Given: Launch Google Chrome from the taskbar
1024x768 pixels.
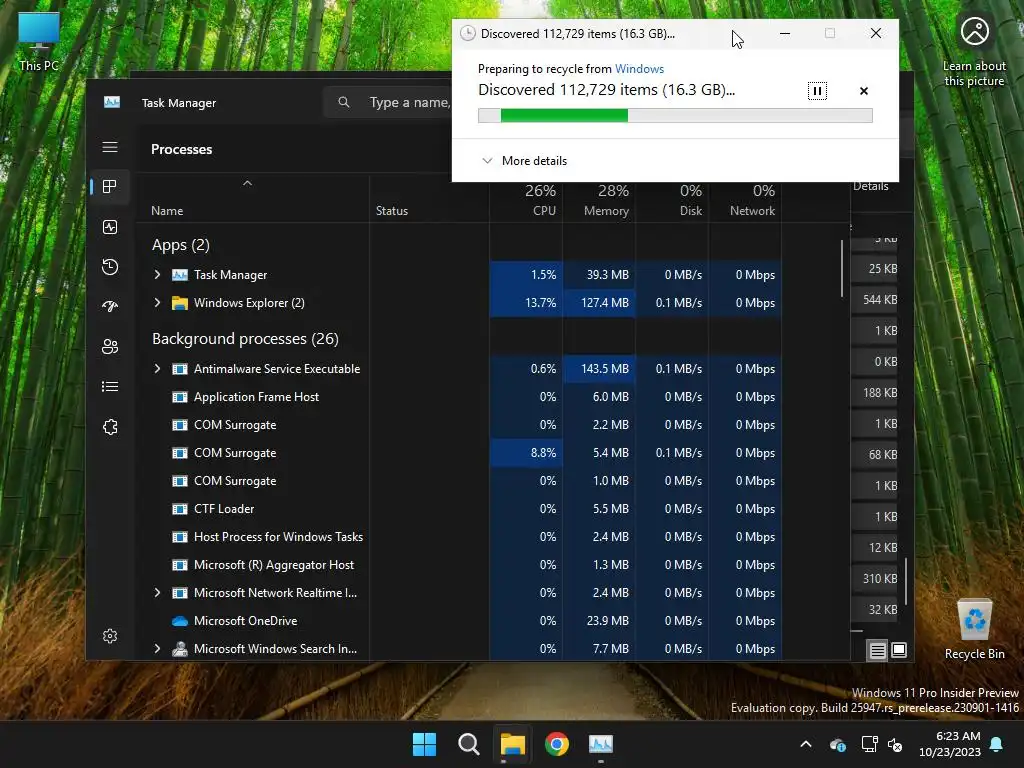Looking at the screenshot, I should point(556,744).
